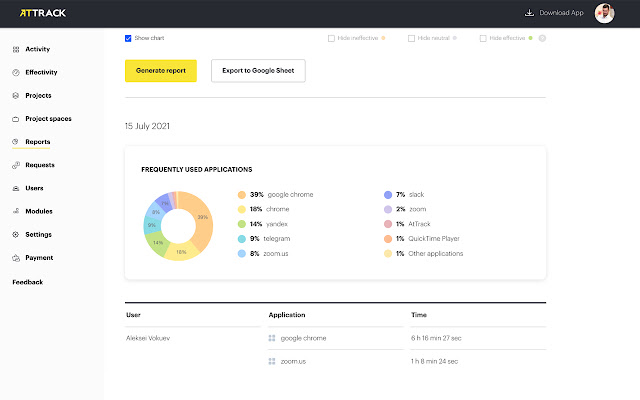Click the Users icon in sidebar
640x400 pixels.
[16, 188]
